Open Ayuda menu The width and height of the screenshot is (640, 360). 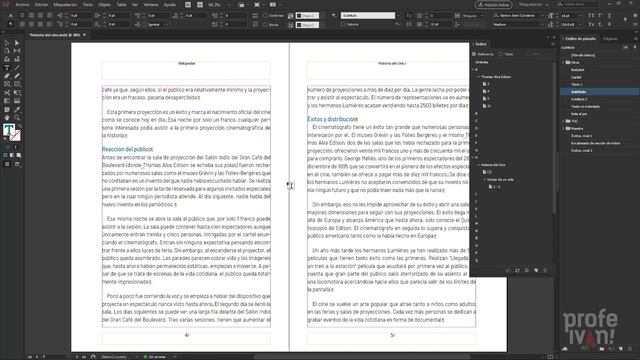coord(170,4)
